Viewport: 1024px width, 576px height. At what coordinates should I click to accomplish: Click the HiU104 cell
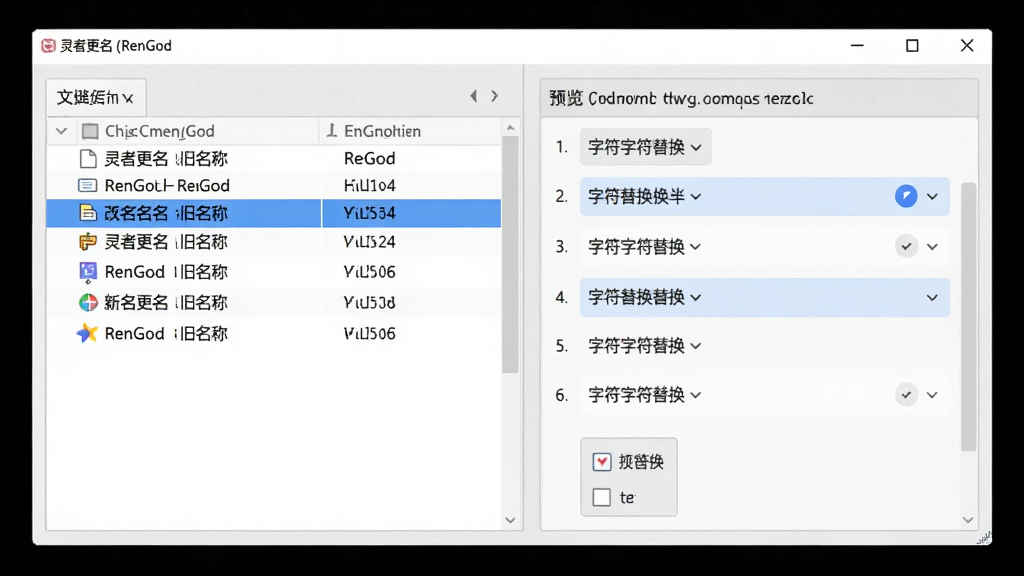[x=370, y=185]
